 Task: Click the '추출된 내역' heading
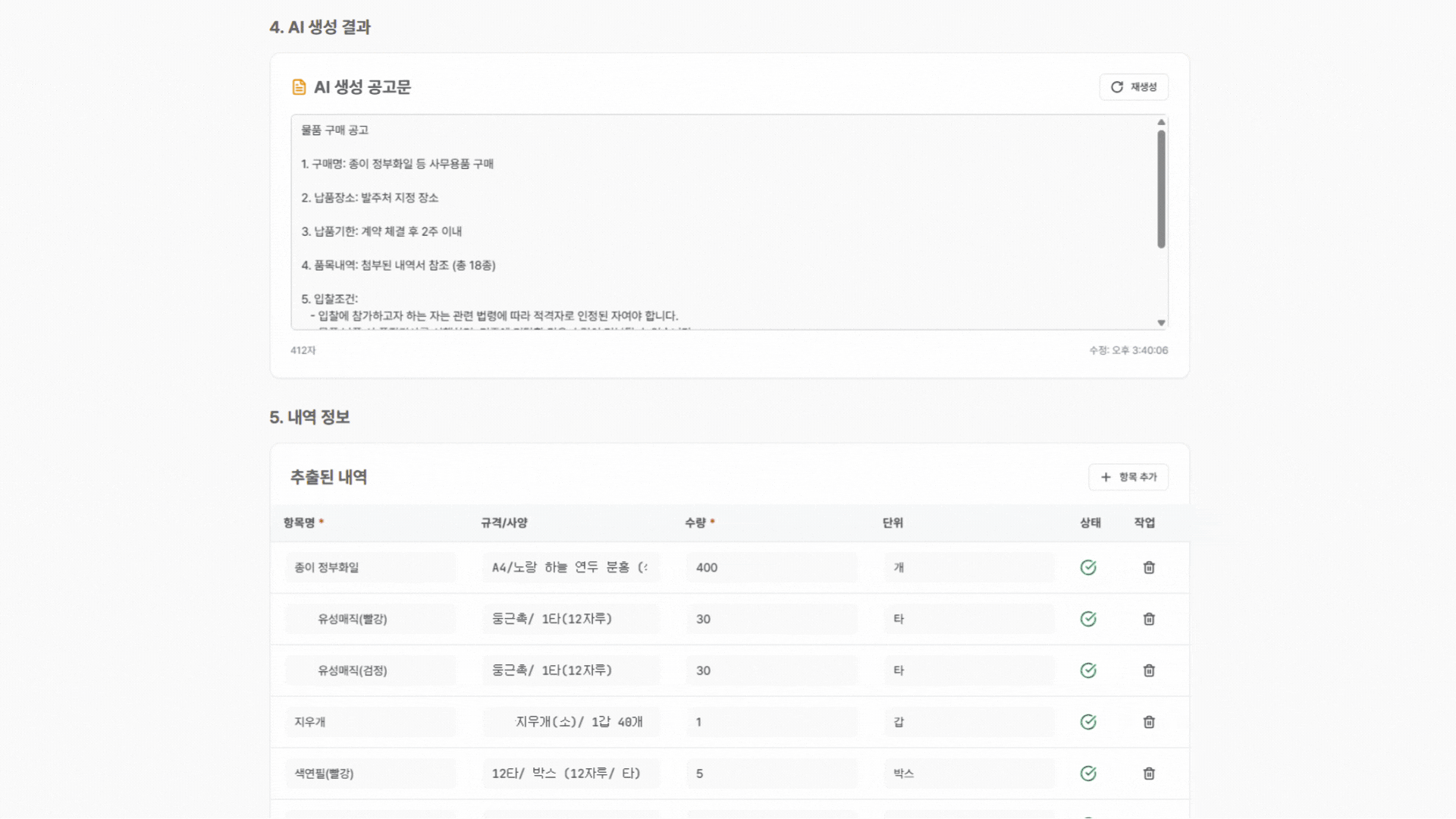coord(328,477)
